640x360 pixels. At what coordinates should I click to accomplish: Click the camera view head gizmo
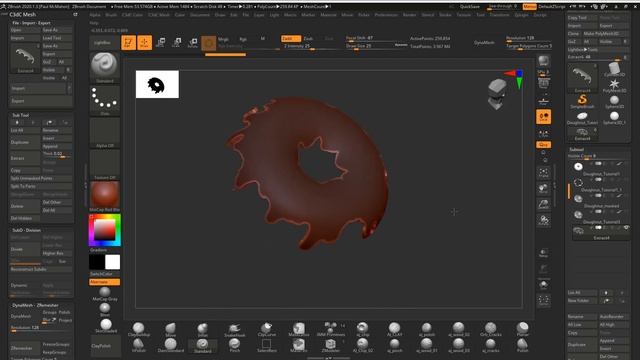point(497,94)
